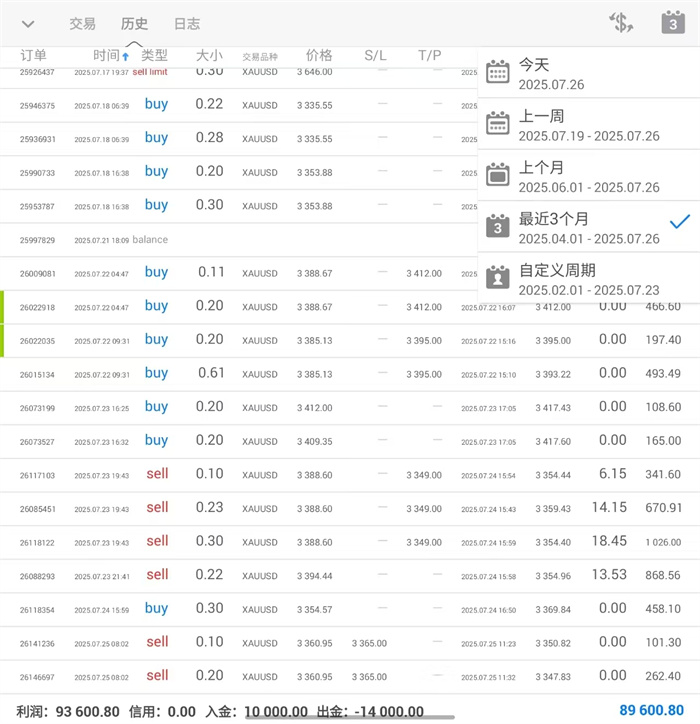
Task: Choose the 上个月 period option
Action: pos(589,175)
